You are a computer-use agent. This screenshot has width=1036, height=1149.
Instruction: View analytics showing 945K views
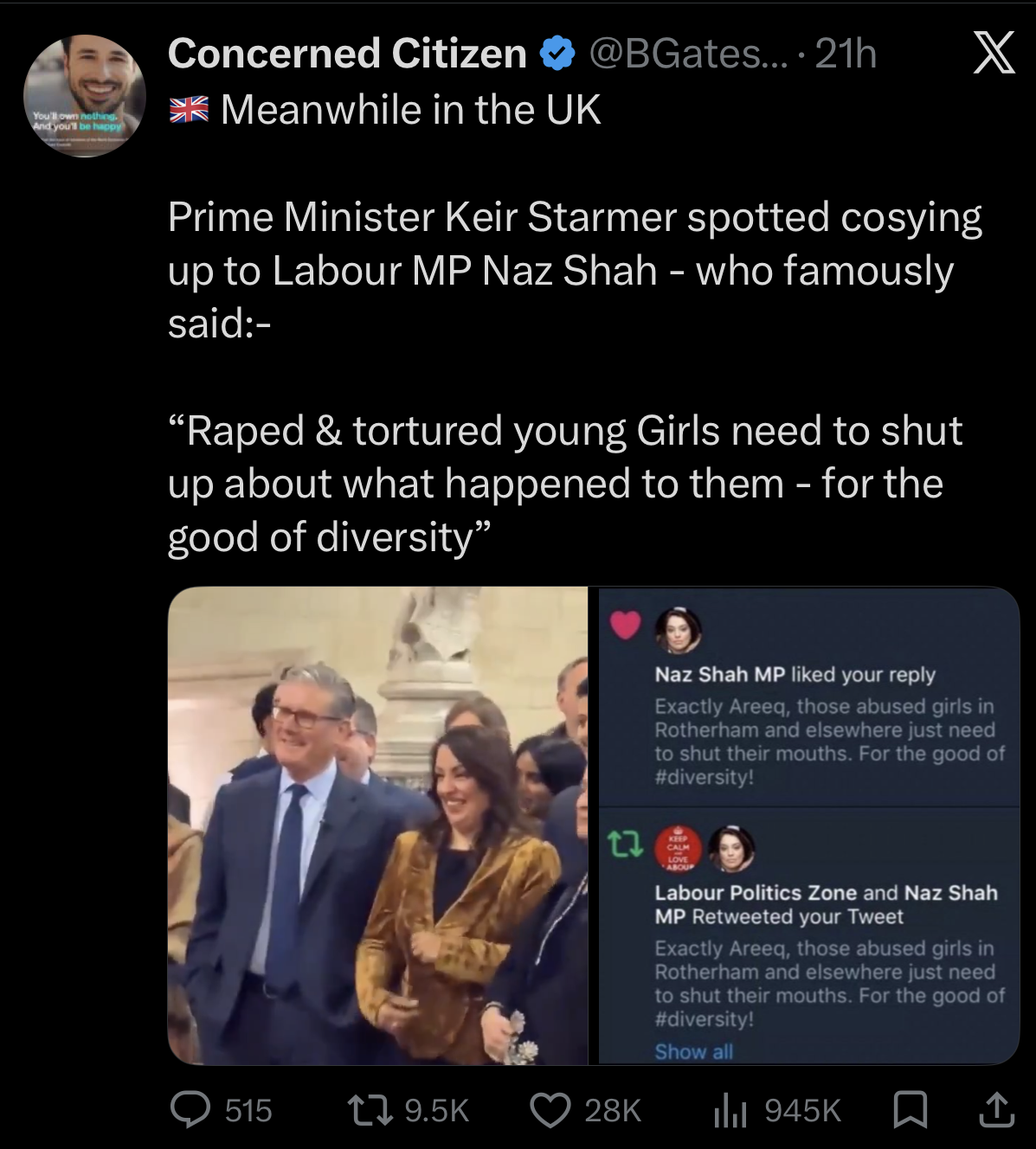(x=730, y=1109)
